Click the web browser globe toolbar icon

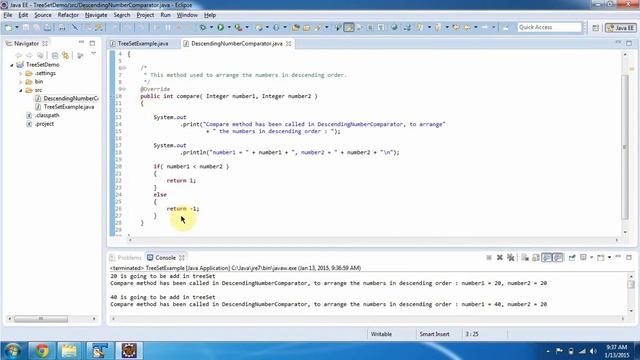(x=394, y=27)
